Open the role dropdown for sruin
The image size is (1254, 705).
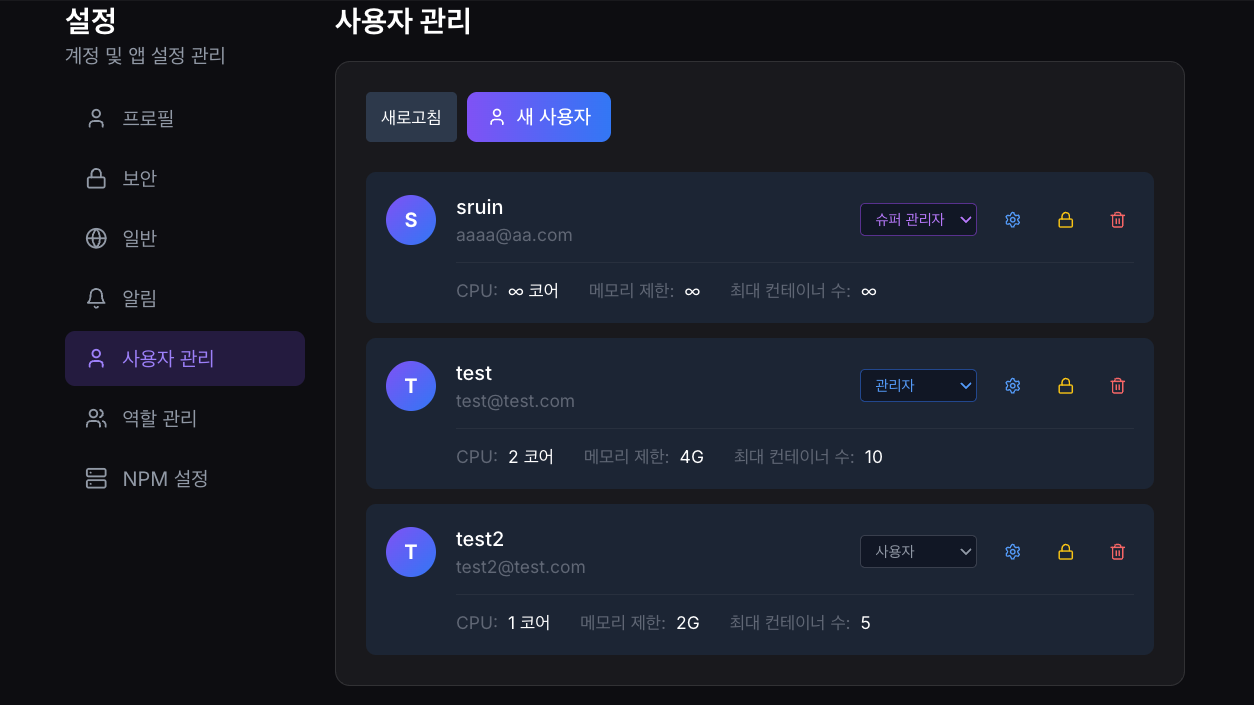(x=918, y=219)
